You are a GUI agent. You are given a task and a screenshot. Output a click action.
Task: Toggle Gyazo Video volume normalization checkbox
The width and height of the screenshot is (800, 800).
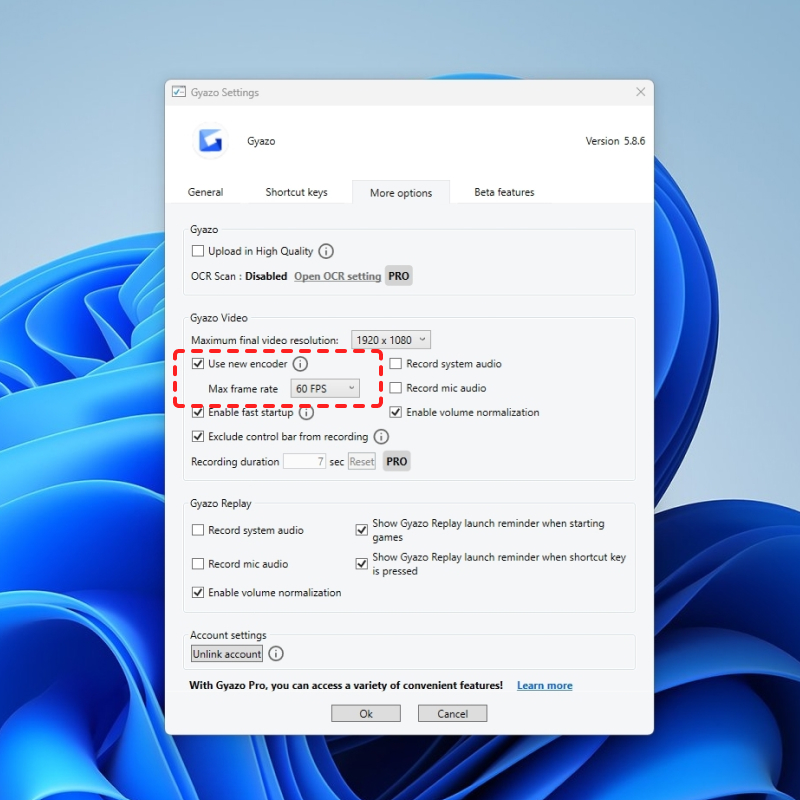(395, 412)
